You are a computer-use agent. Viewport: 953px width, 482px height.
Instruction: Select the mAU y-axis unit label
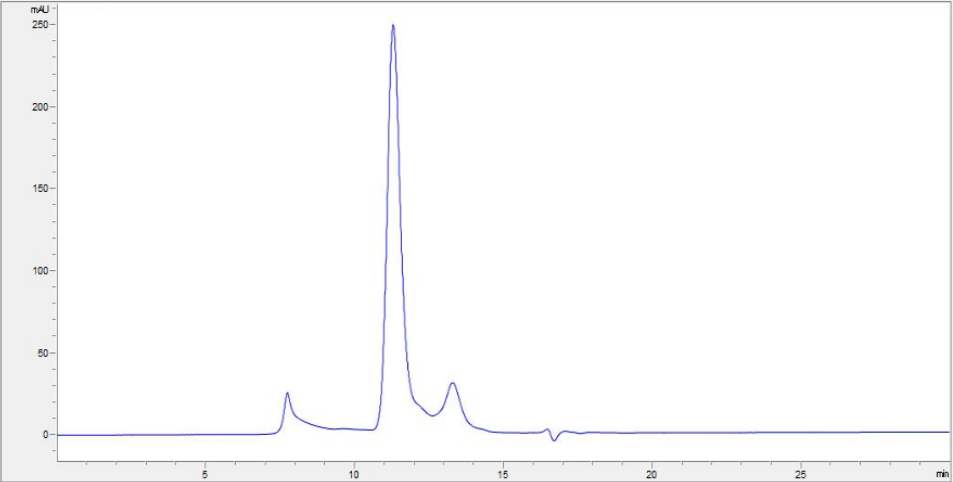pos(39,9)
